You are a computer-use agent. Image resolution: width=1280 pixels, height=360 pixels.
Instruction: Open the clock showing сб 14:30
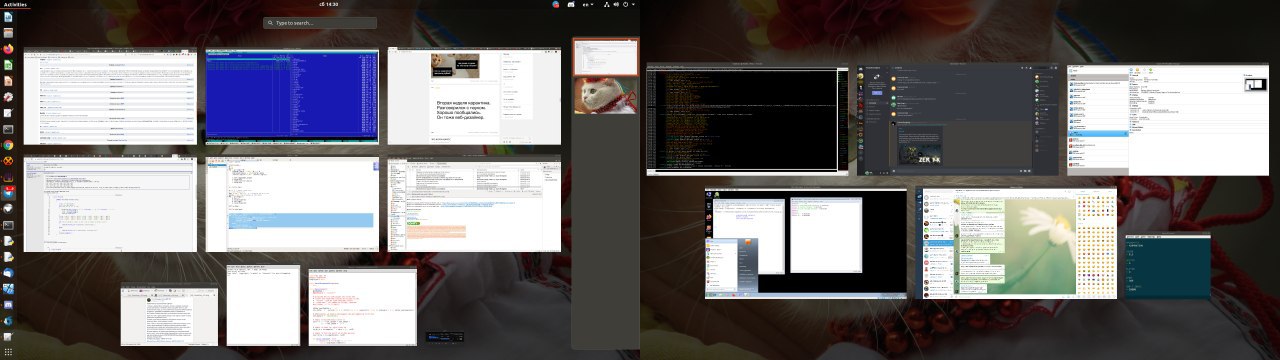click(327, 4)
